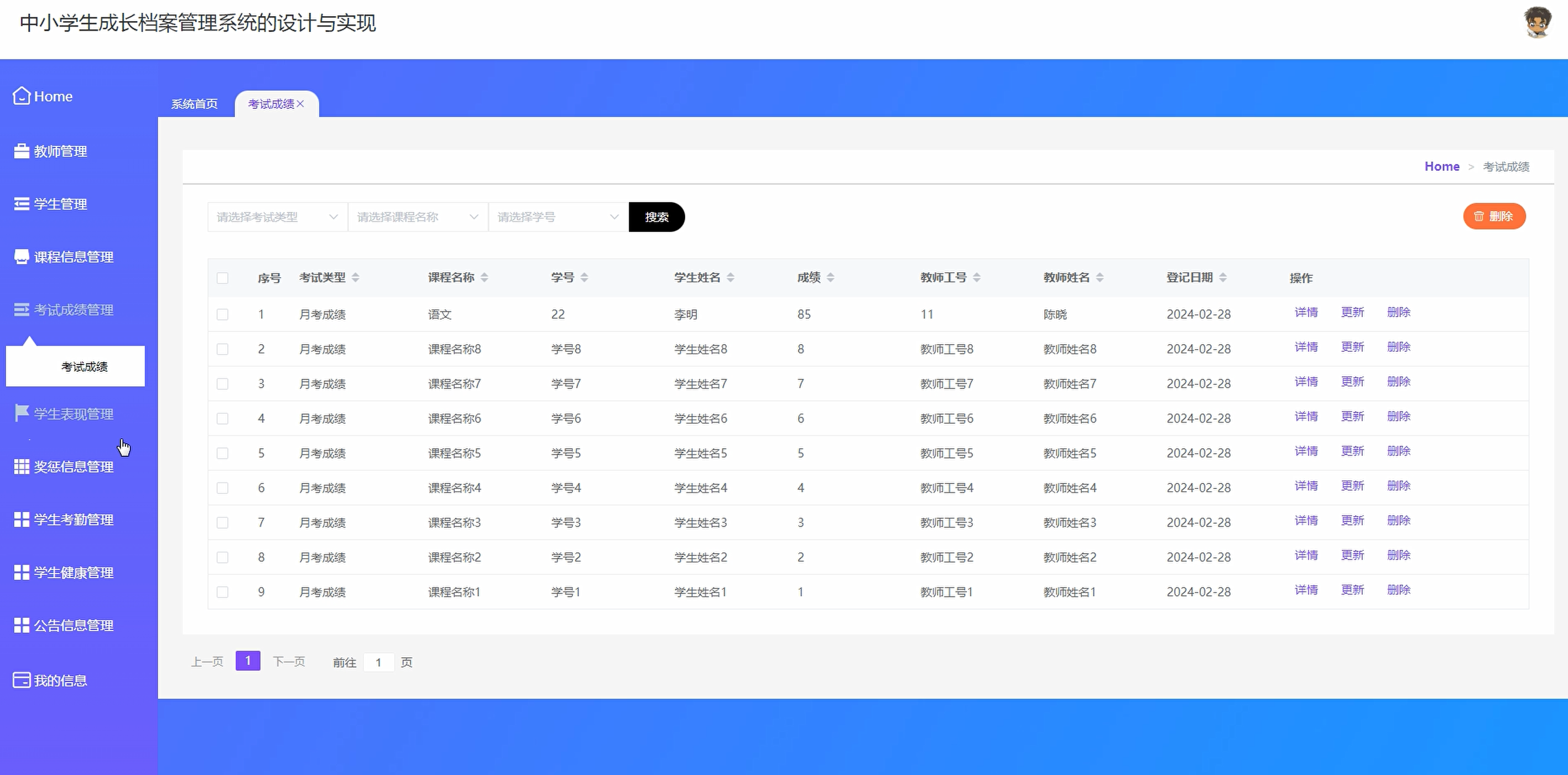The image size is (1568, 775).
Task: Click 删除 for the 课程名称2 row
Action: click(x=1399, y=555)
